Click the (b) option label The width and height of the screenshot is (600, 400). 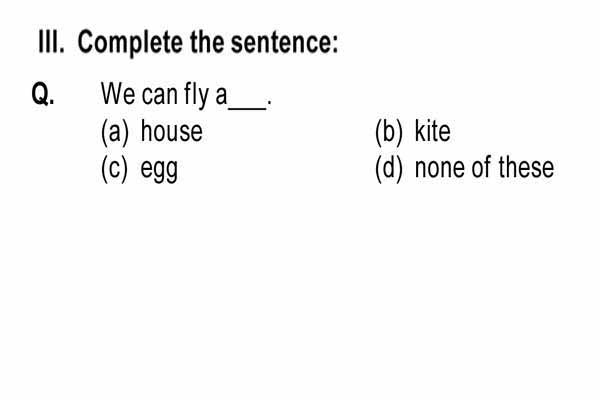(x=389, y=132)
